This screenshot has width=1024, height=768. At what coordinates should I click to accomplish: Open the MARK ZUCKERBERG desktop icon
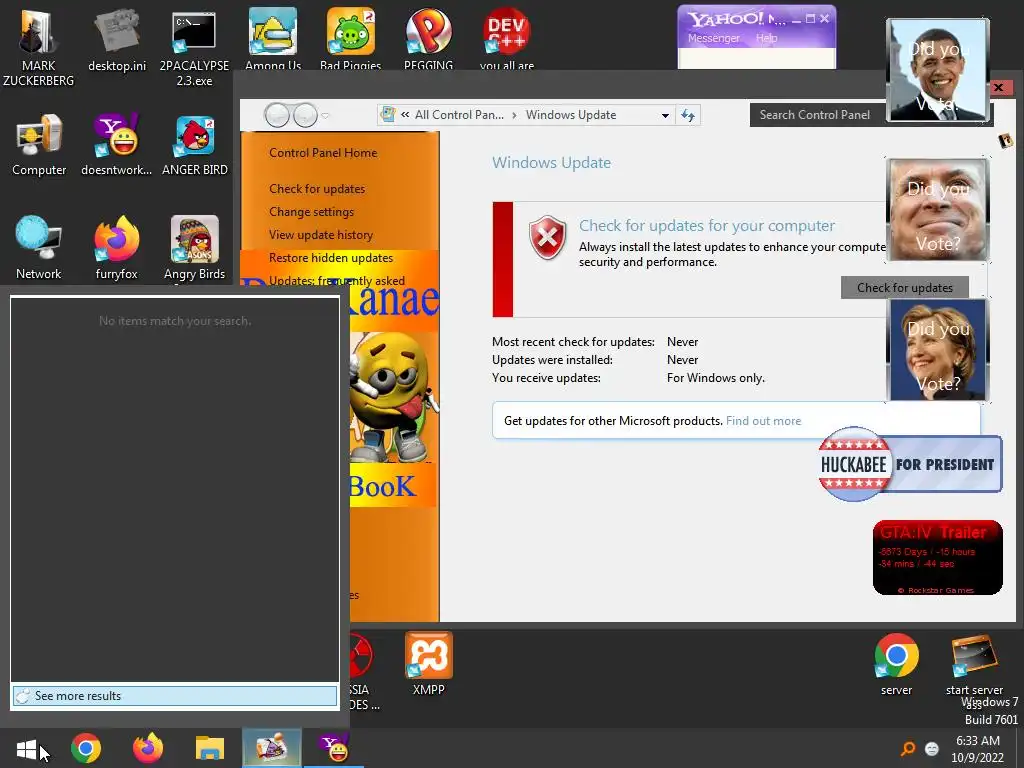click(38, 46)
